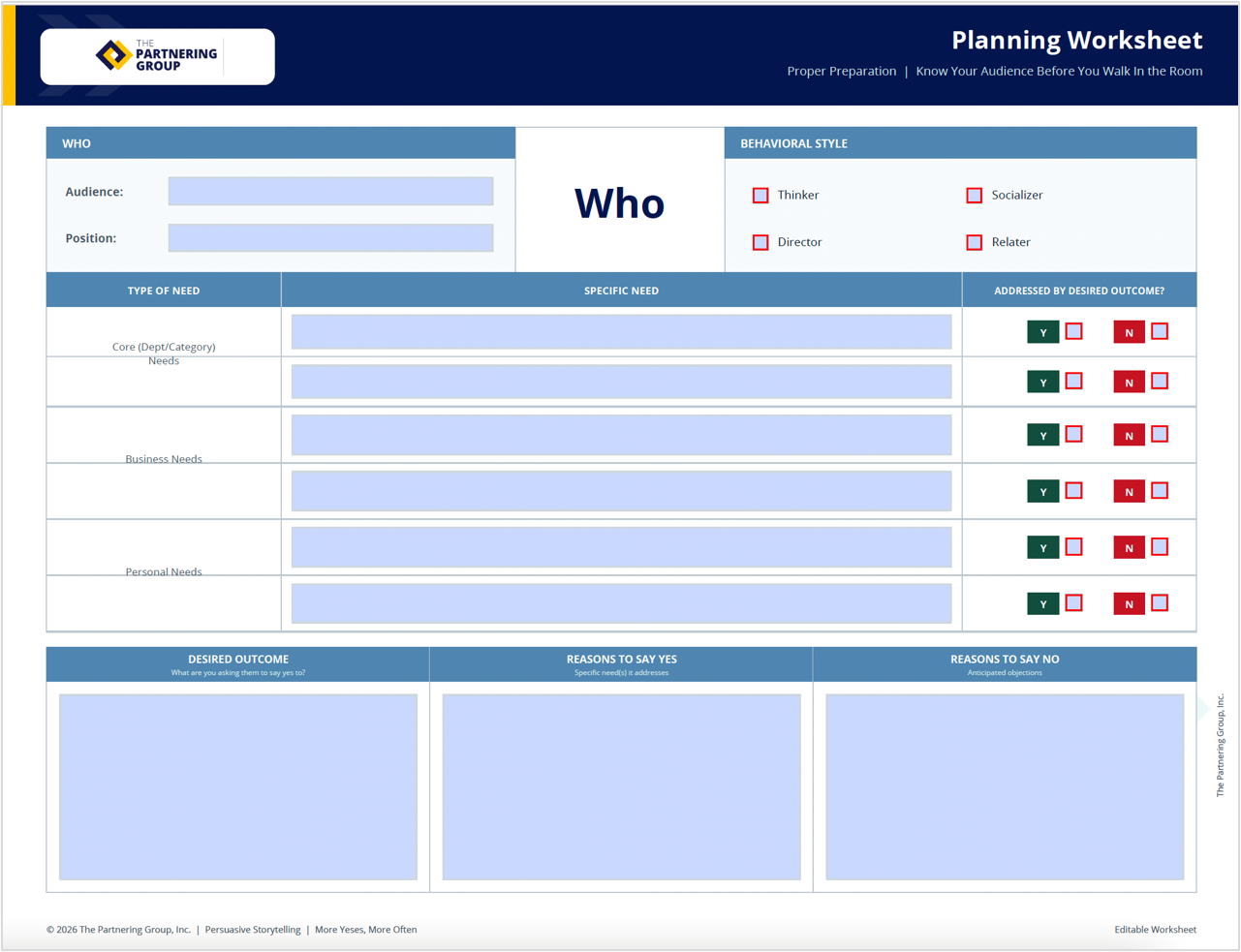Click the 'TYPE OF NEED' column header

point(164,291)
